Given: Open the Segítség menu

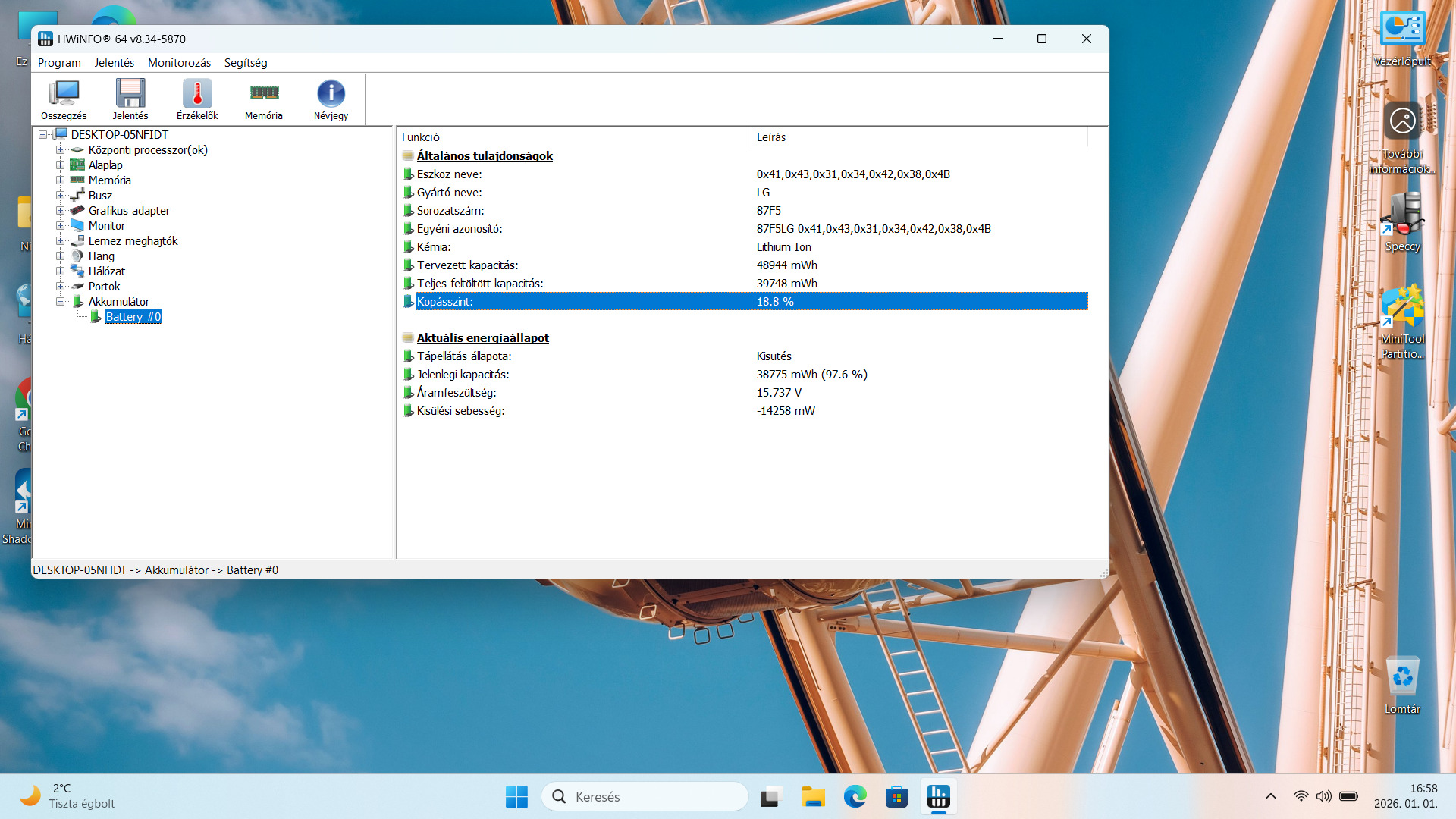Looking at the screenshot, I should click(246, 63).
